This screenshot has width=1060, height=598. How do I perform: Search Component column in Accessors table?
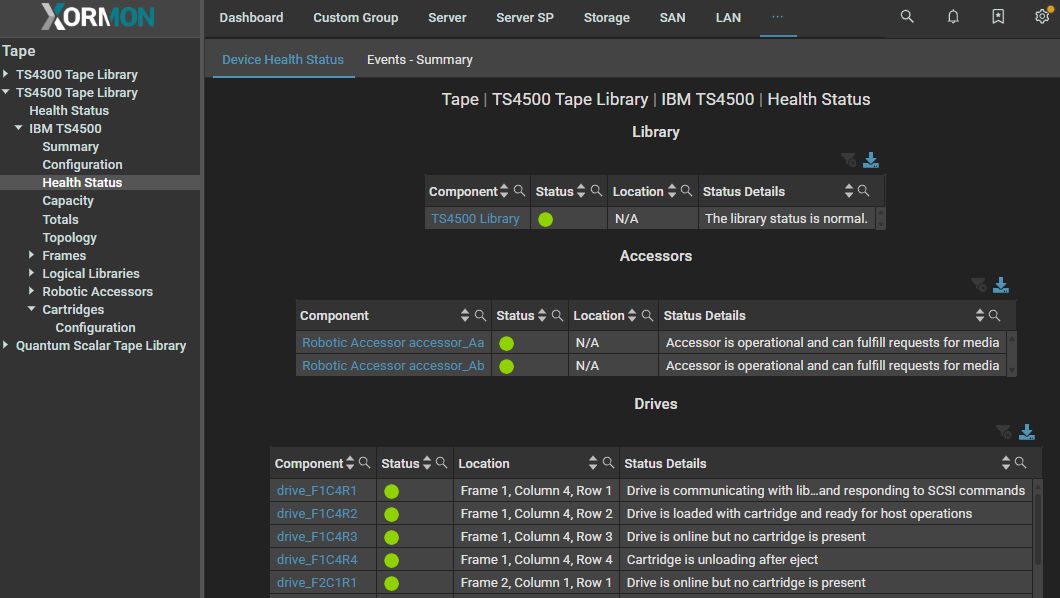click(480, 316)
